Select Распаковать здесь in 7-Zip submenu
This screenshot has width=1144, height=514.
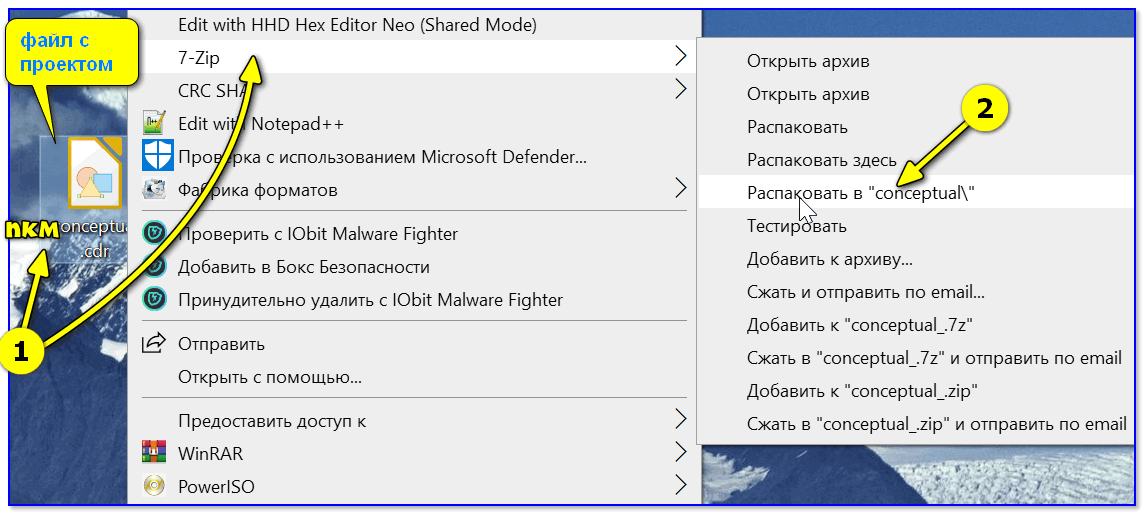click(x=822, y=160)
